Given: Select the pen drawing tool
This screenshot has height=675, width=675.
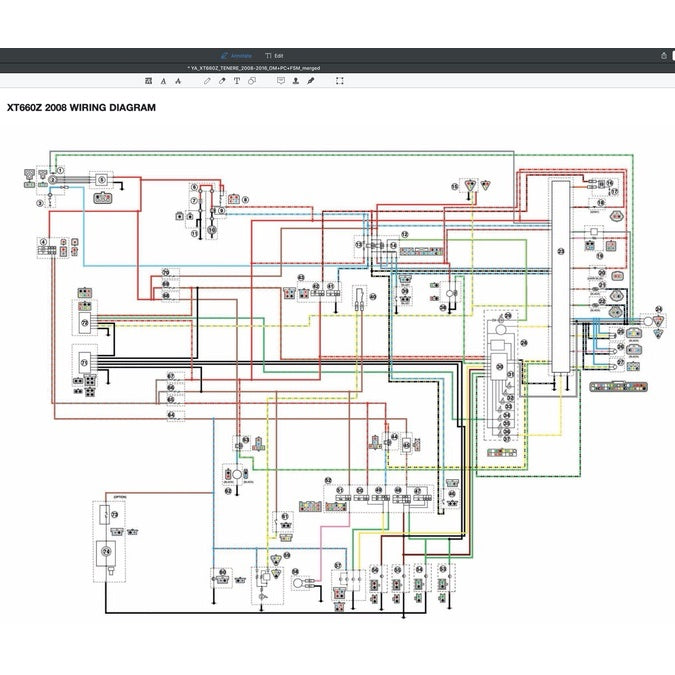Looking at the screenshot, I should [x=207, y=80].
